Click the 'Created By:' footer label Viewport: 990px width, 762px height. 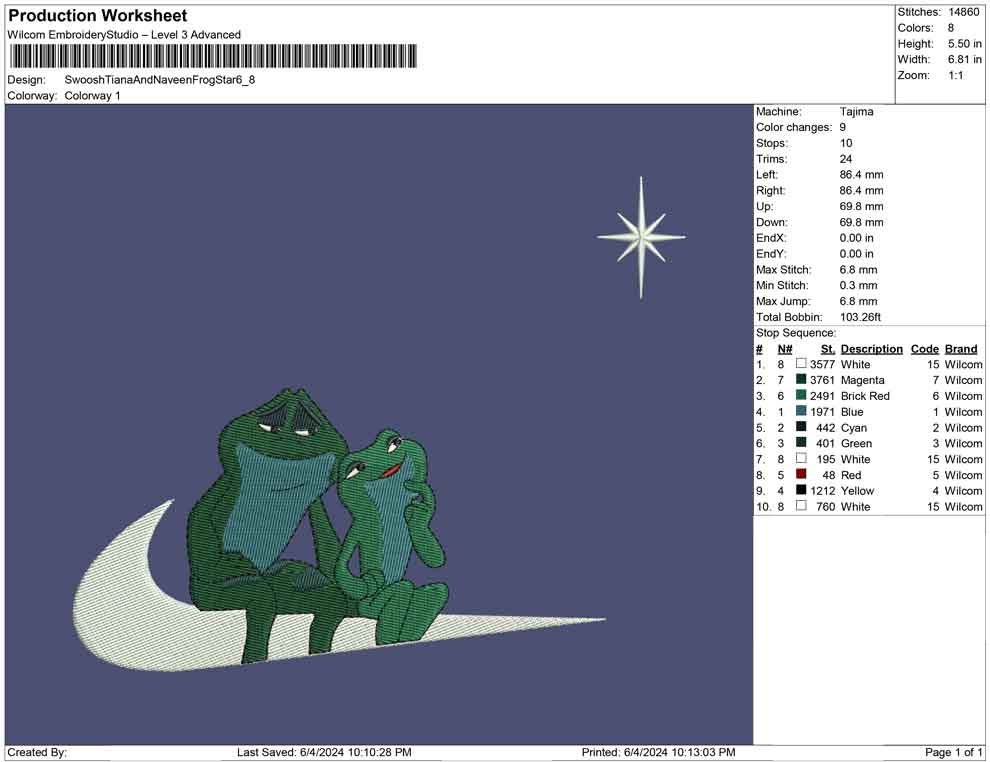[37, 752]
